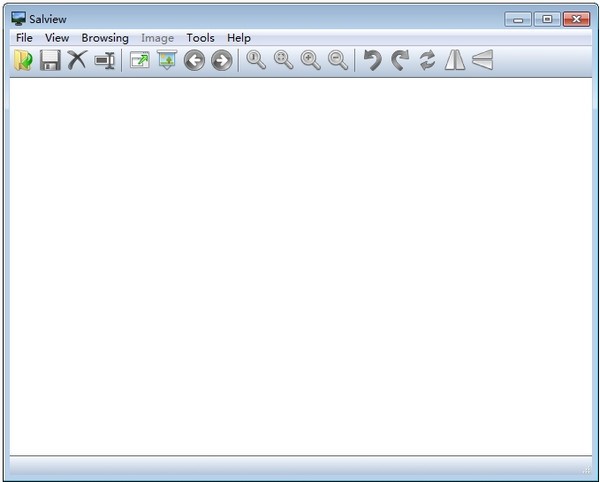The height and width of the screenshot is (482, 600).
Task: Click the Rename file toolbar icon
Action: pos(104,61)
